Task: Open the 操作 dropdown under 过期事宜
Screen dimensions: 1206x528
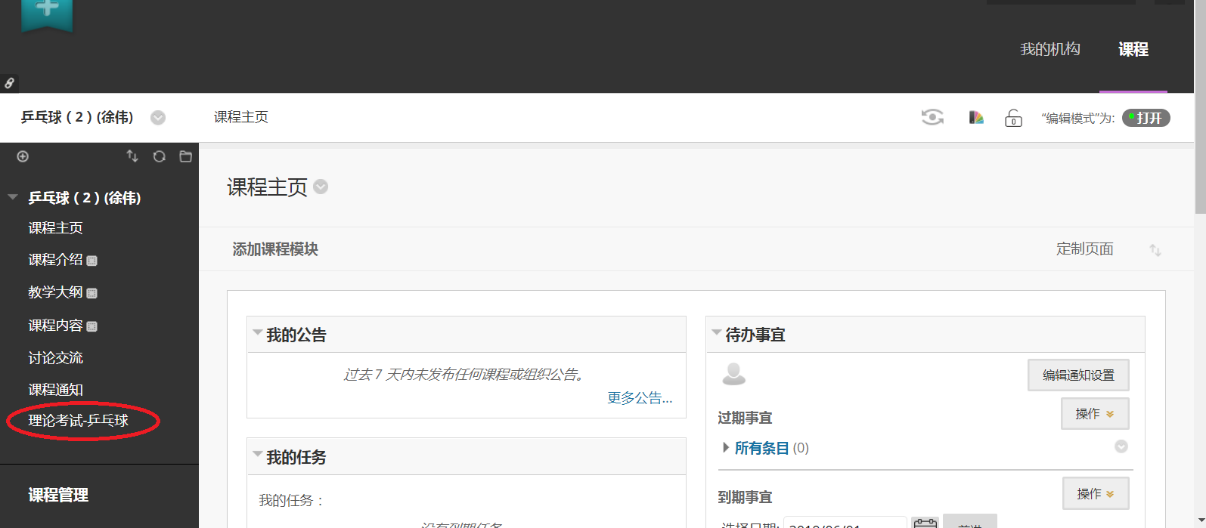Action: pos(1094,413)
